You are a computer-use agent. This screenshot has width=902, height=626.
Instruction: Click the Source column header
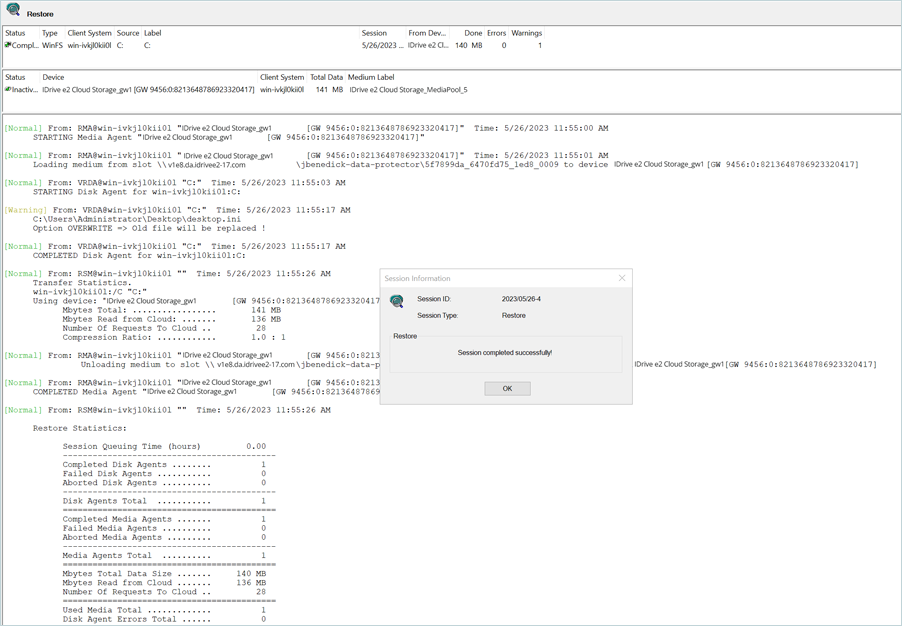point(128,33)
